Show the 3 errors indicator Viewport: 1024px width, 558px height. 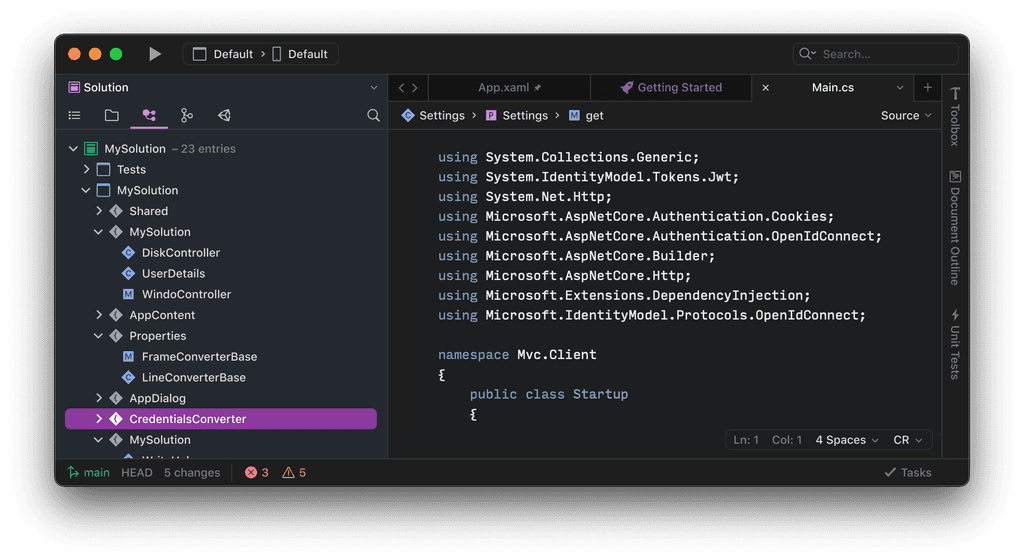click(x=257, y=472)
